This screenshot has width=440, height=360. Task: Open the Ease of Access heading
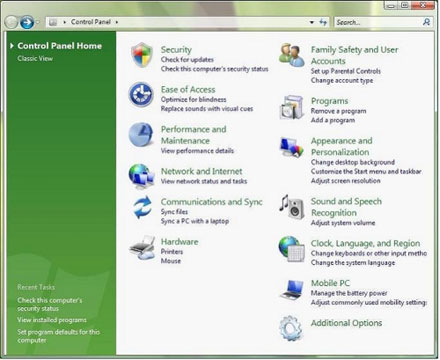(188, 89)
